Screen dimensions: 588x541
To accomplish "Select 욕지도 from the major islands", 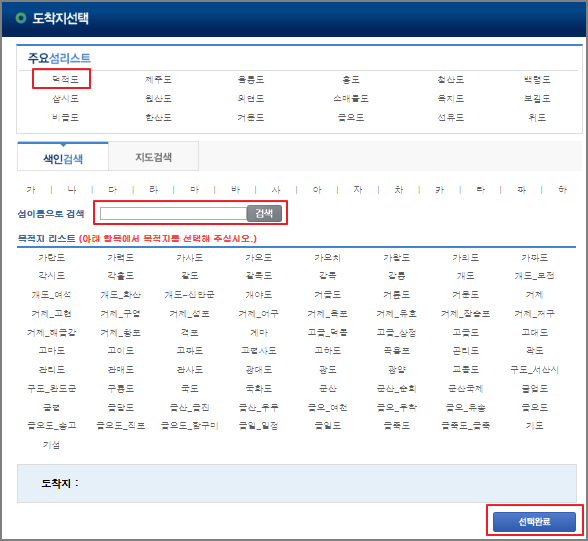I will click(x=450, y=99).
